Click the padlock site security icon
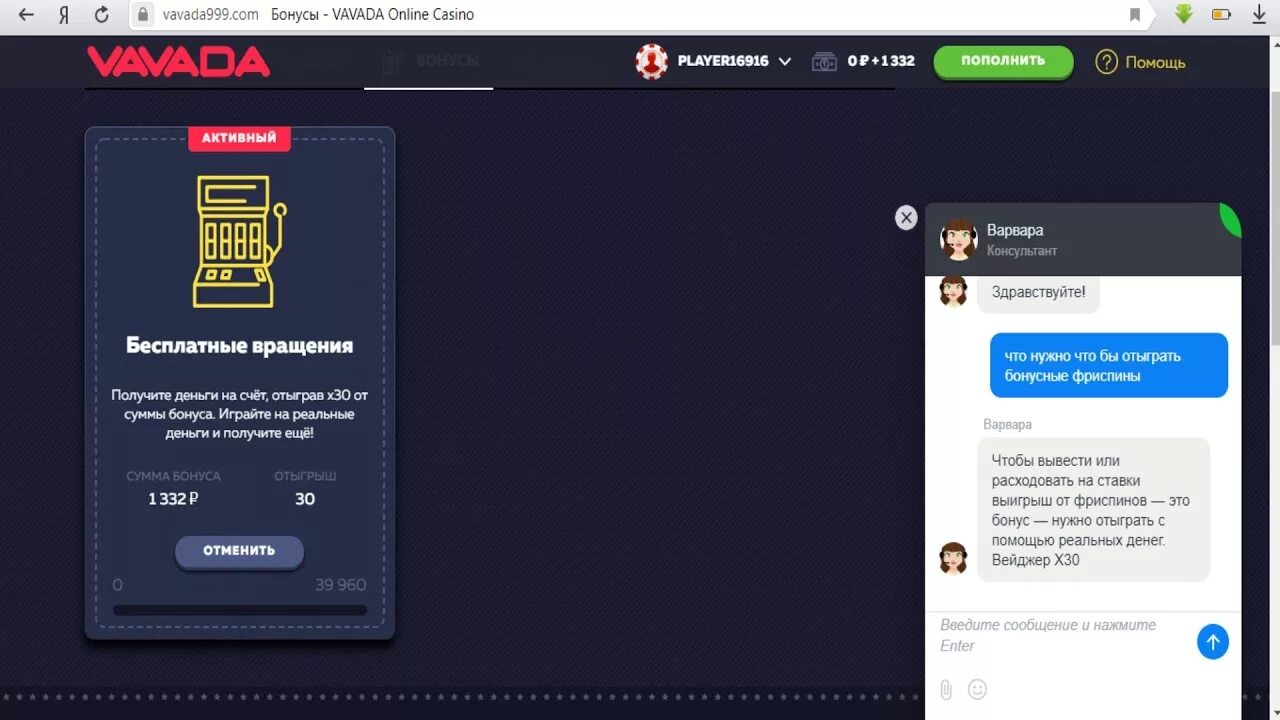 [143, 15]
